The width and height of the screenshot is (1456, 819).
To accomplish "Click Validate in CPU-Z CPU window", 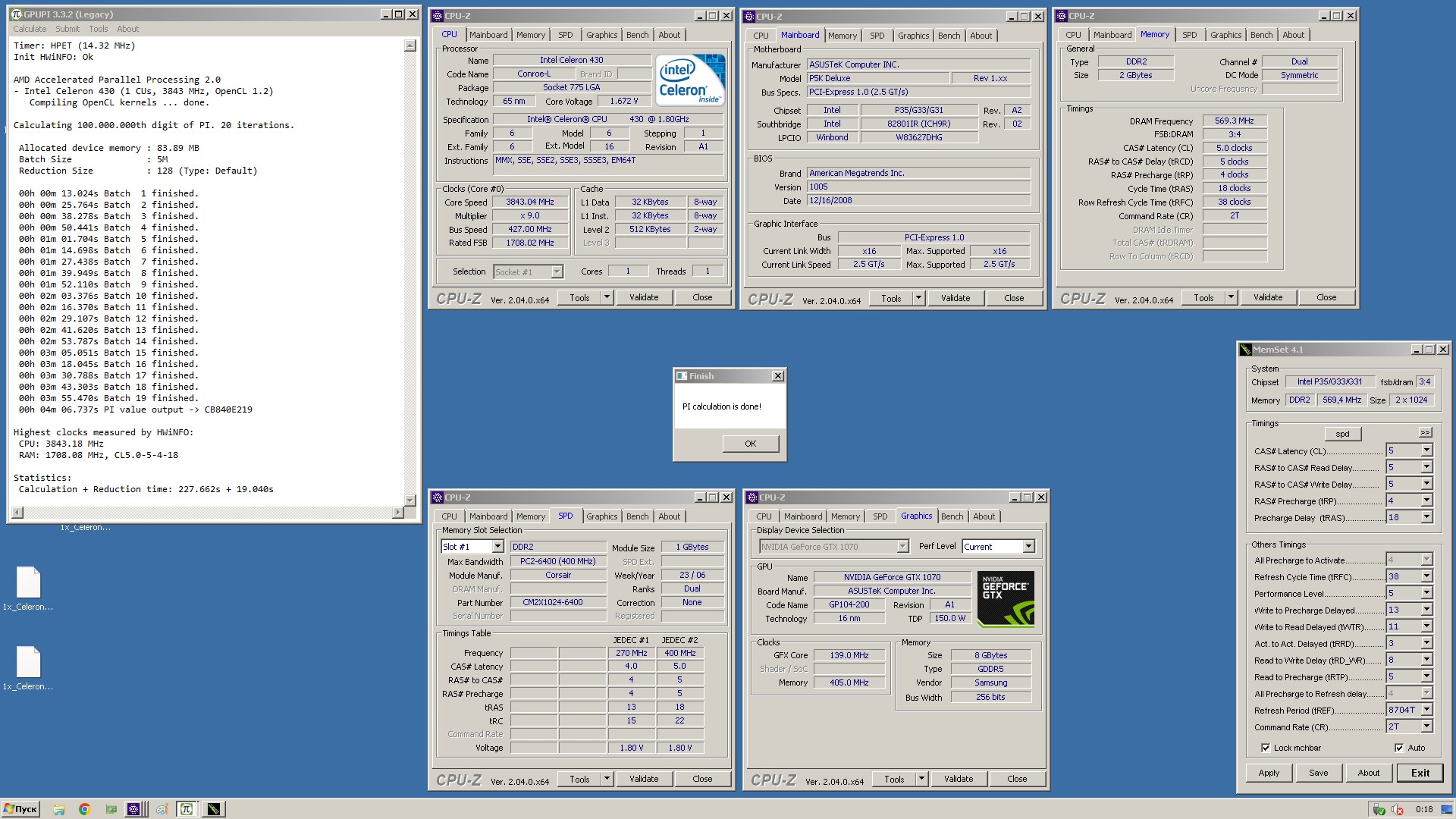I will click(x=644, y=297).
